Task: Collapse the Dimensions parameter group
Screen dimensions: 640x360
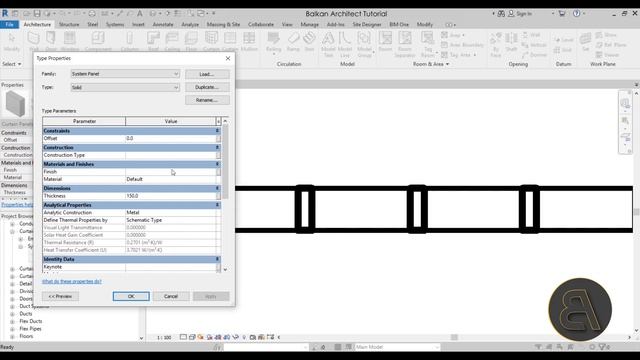Action: click(x=217, y=188)
